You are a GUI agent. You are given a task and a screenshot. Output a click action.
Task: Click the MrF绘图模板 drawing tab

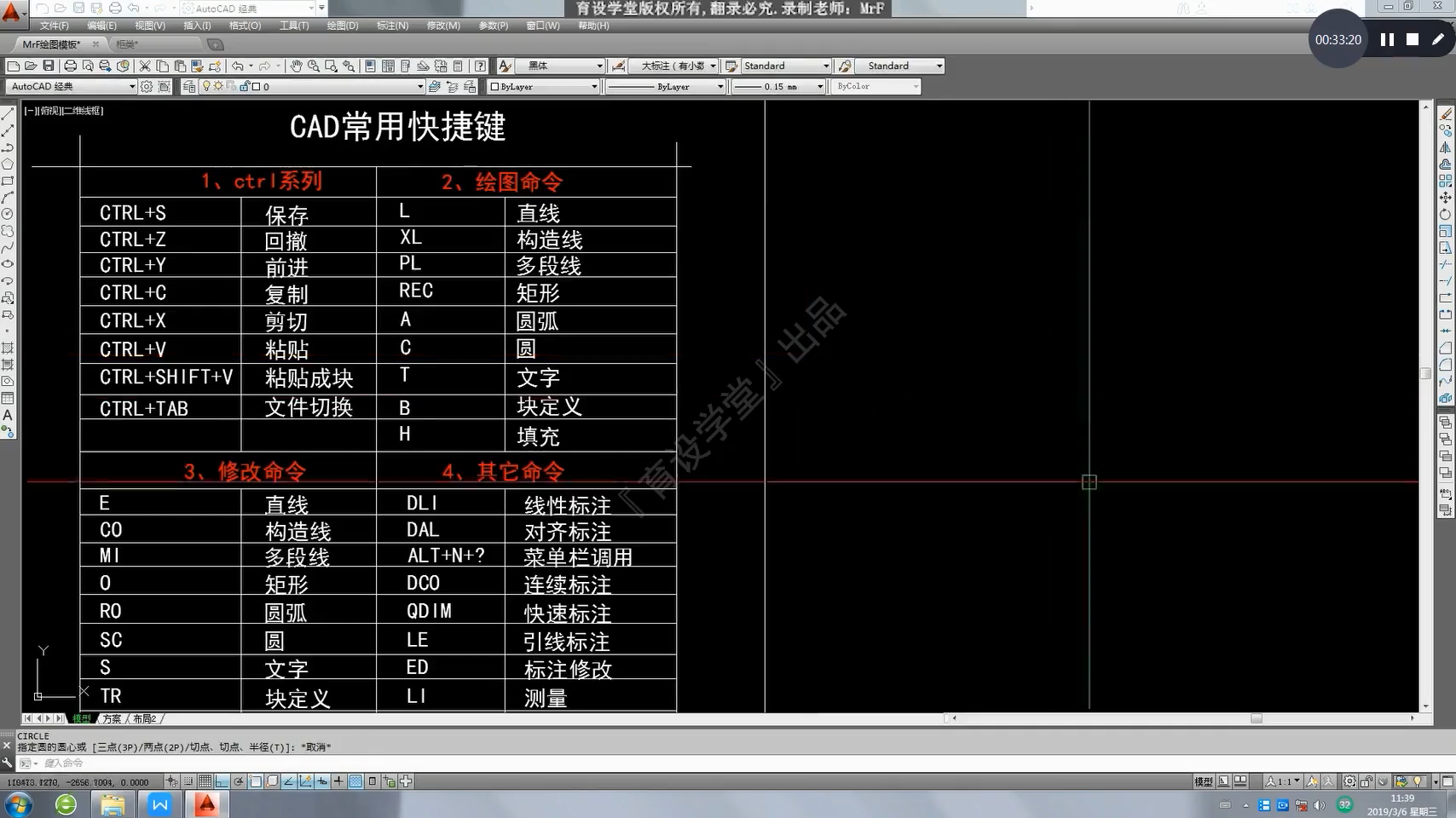tap(51, 44)
